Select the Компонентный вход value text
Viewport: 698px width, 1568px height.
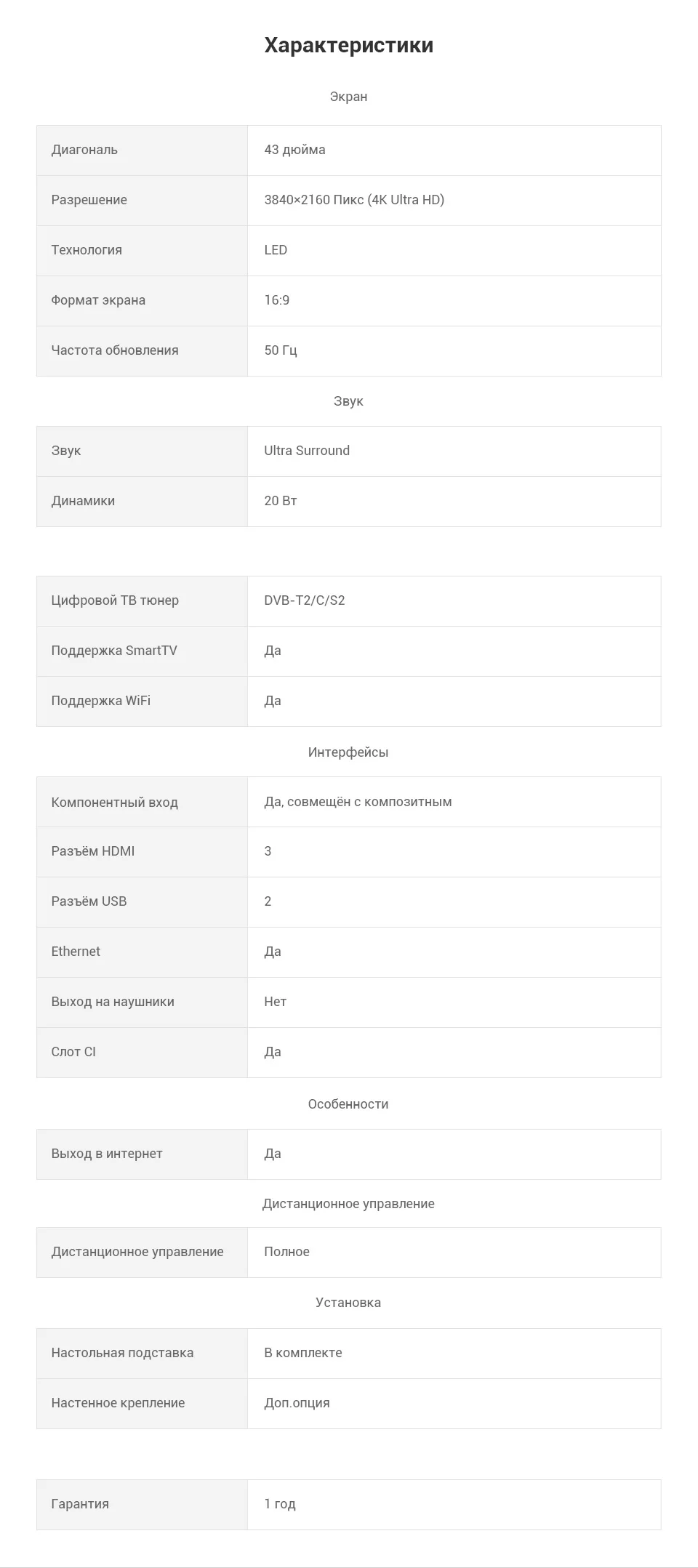[358, 802]
